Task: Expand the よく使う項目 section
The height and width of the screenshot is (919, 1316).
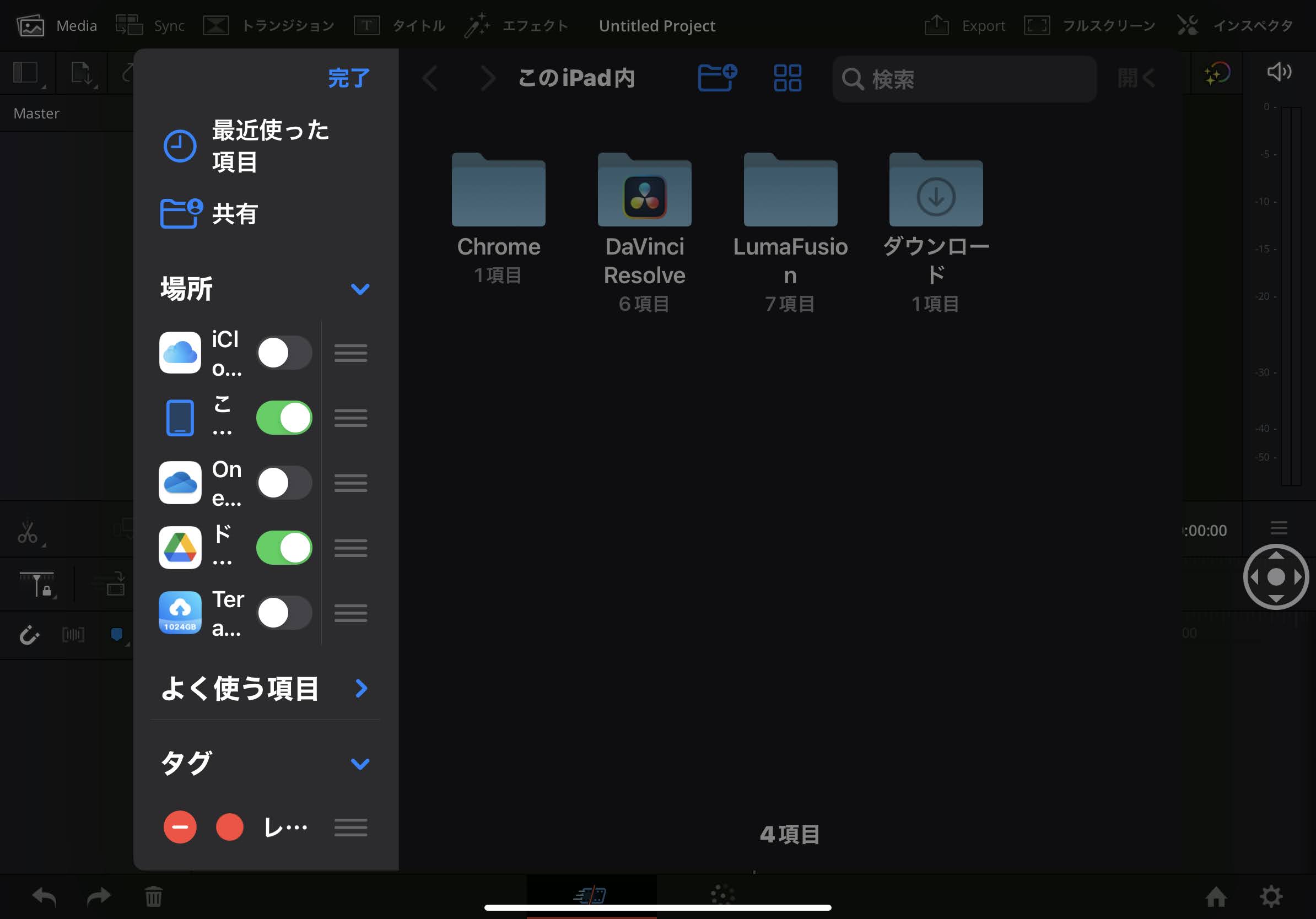Action: (x=360, y=688)
